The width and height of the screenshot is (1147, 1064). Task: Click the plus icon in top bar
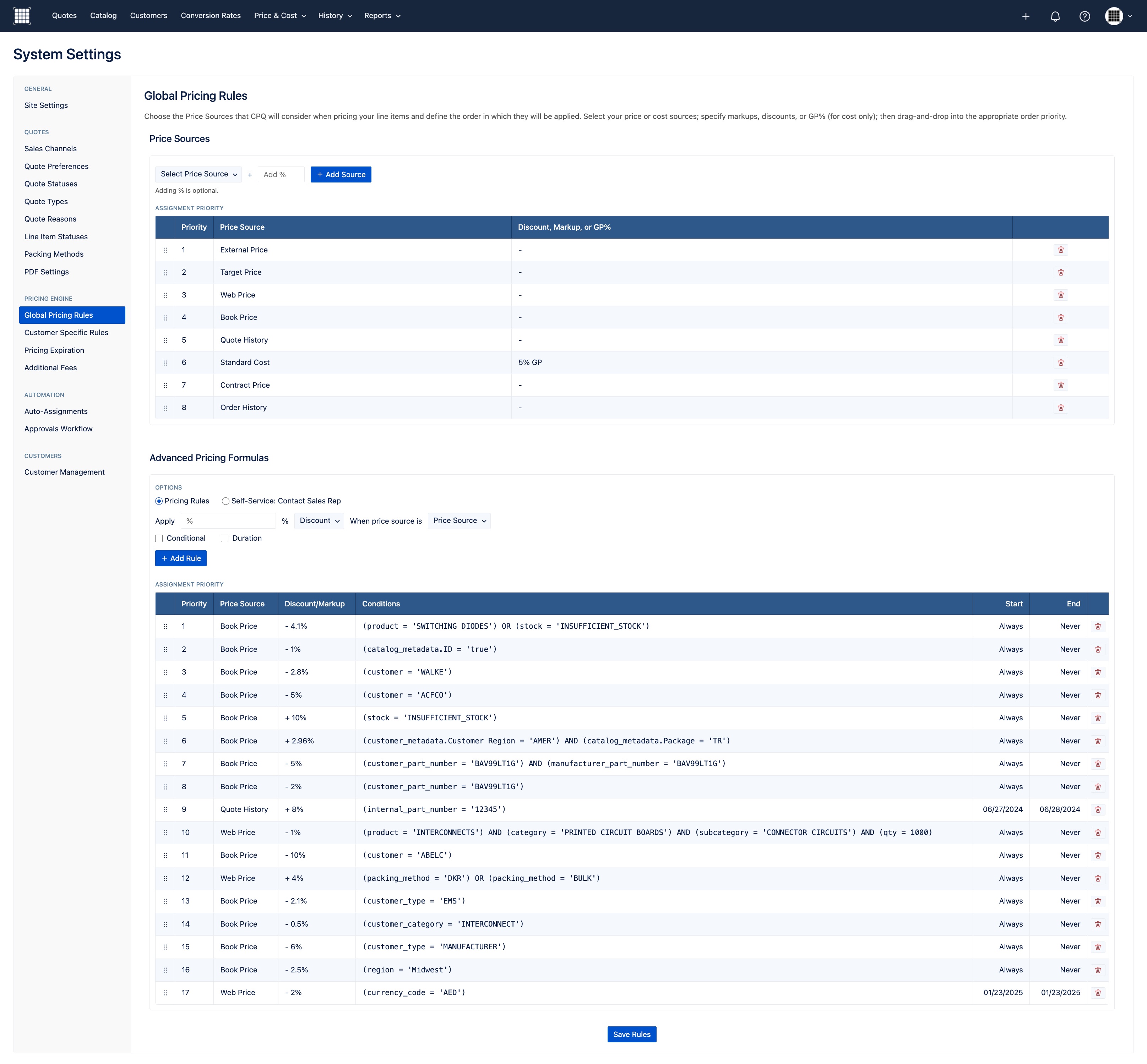click(x=1026, y=16)
